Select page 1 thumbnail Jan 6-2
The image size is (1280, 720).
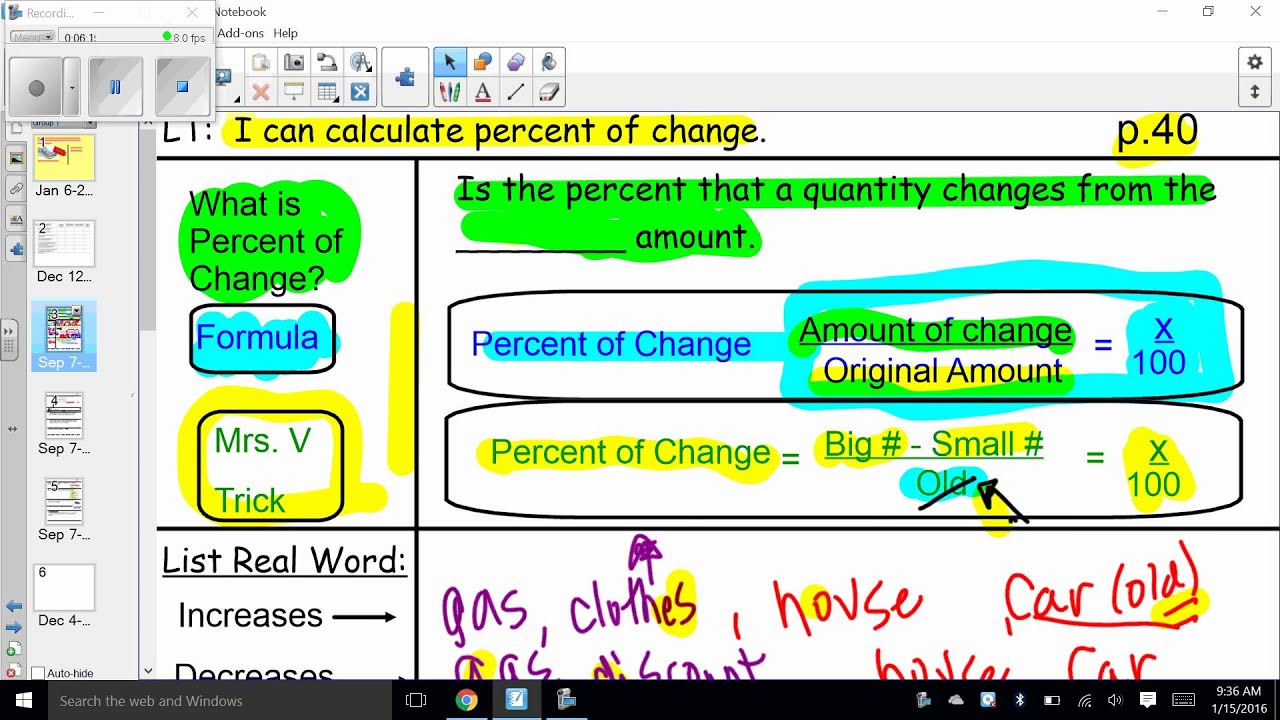pos(64,157)
